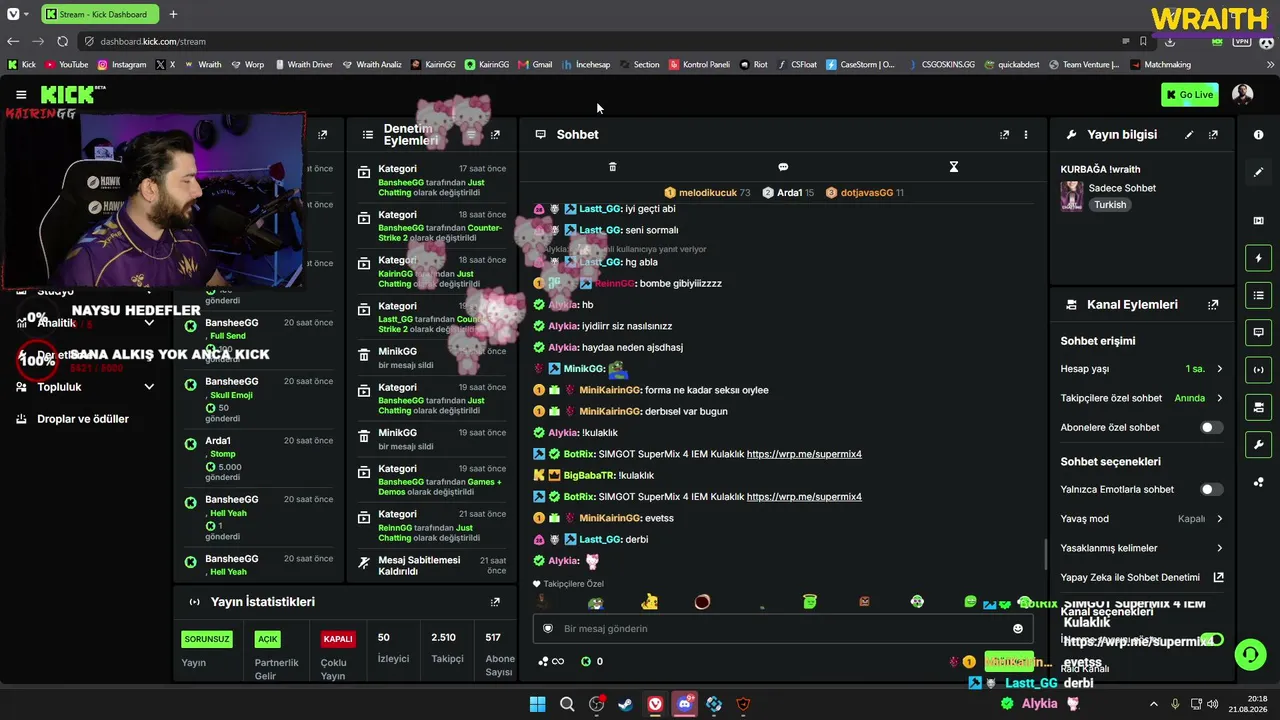Open first wrp.me/supermix4 link in chat
This screenshot has height=720, width=1280.
click(804, 454)
